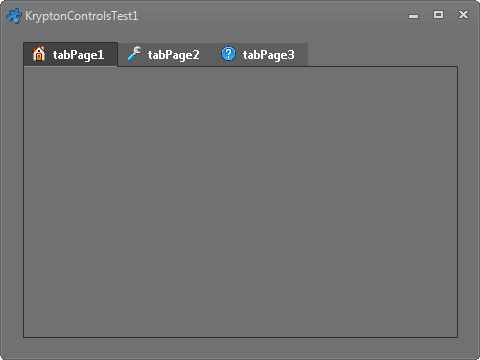Viewport: 480px width, 360px height.
Task: Click the lower-right corner inside the tab content panel
Action: pos(450,330)
